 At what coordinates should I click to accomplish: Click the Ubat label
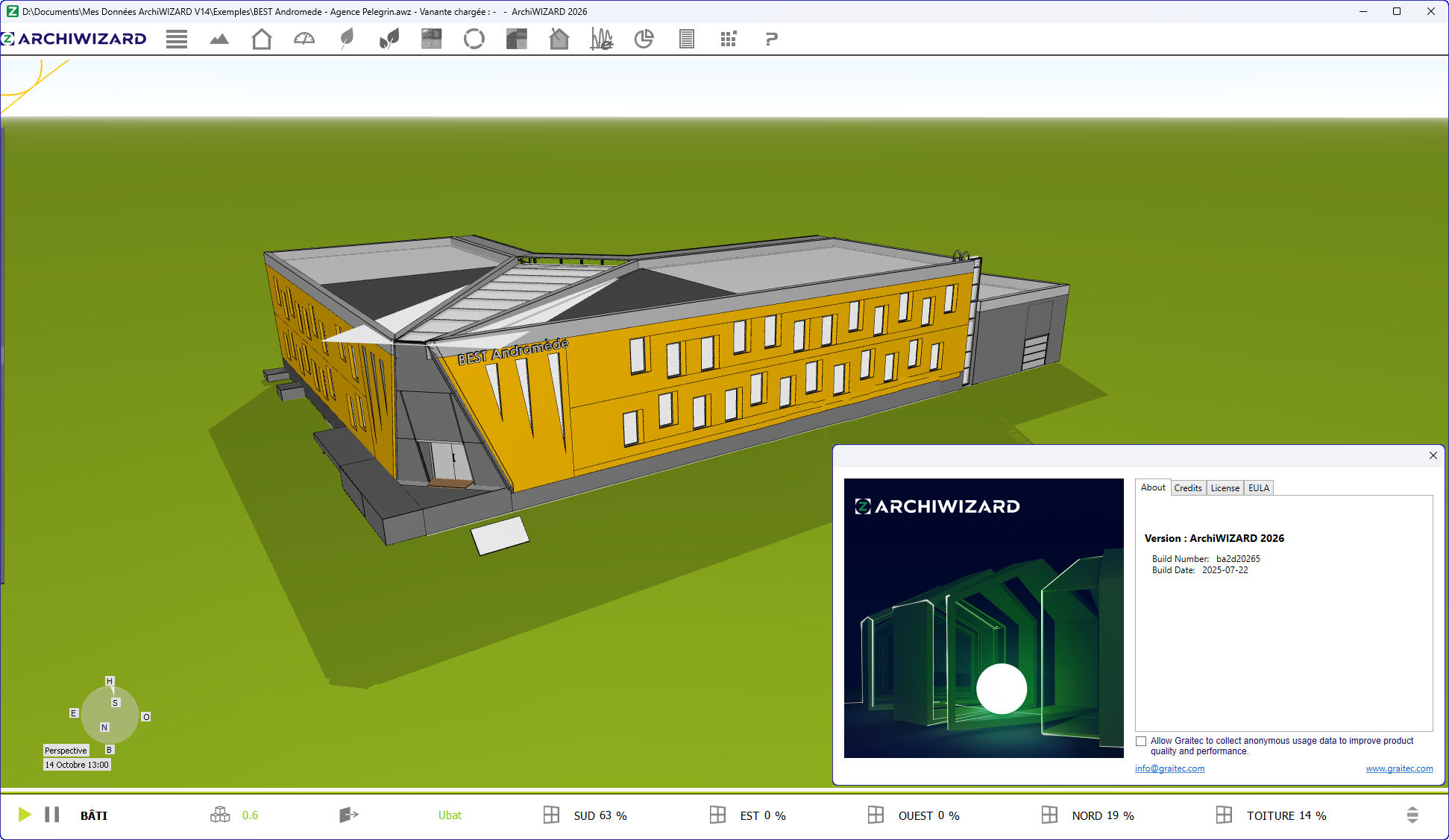point(450,815)
